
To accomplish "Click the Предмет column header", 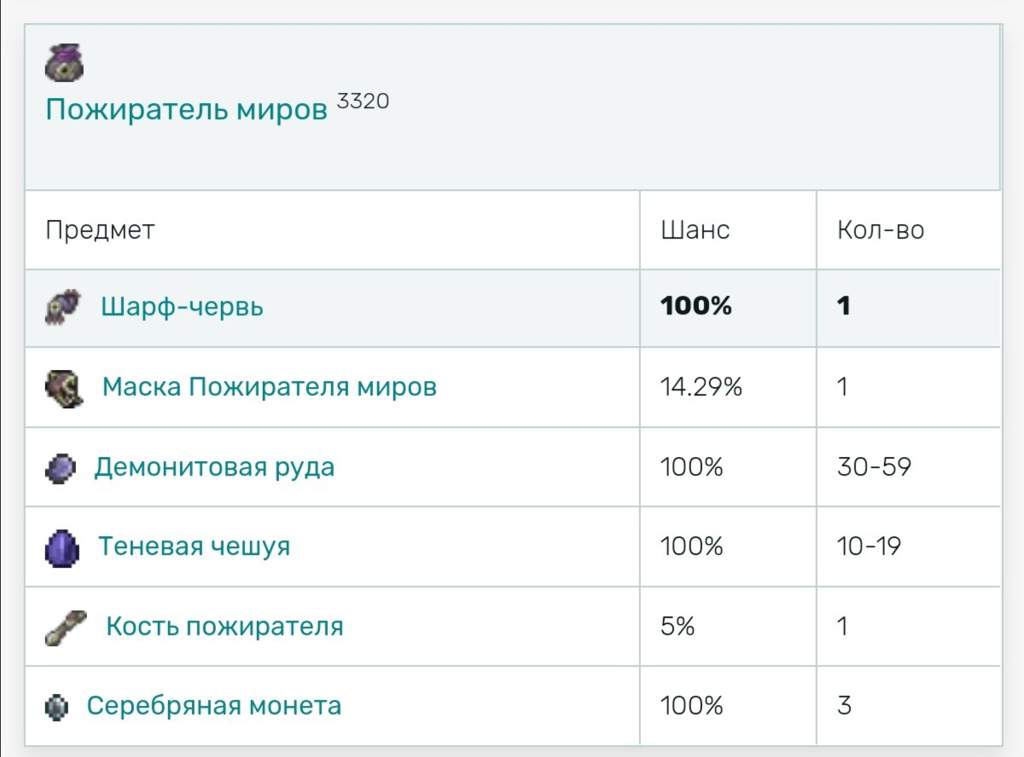I will [100, 230].
